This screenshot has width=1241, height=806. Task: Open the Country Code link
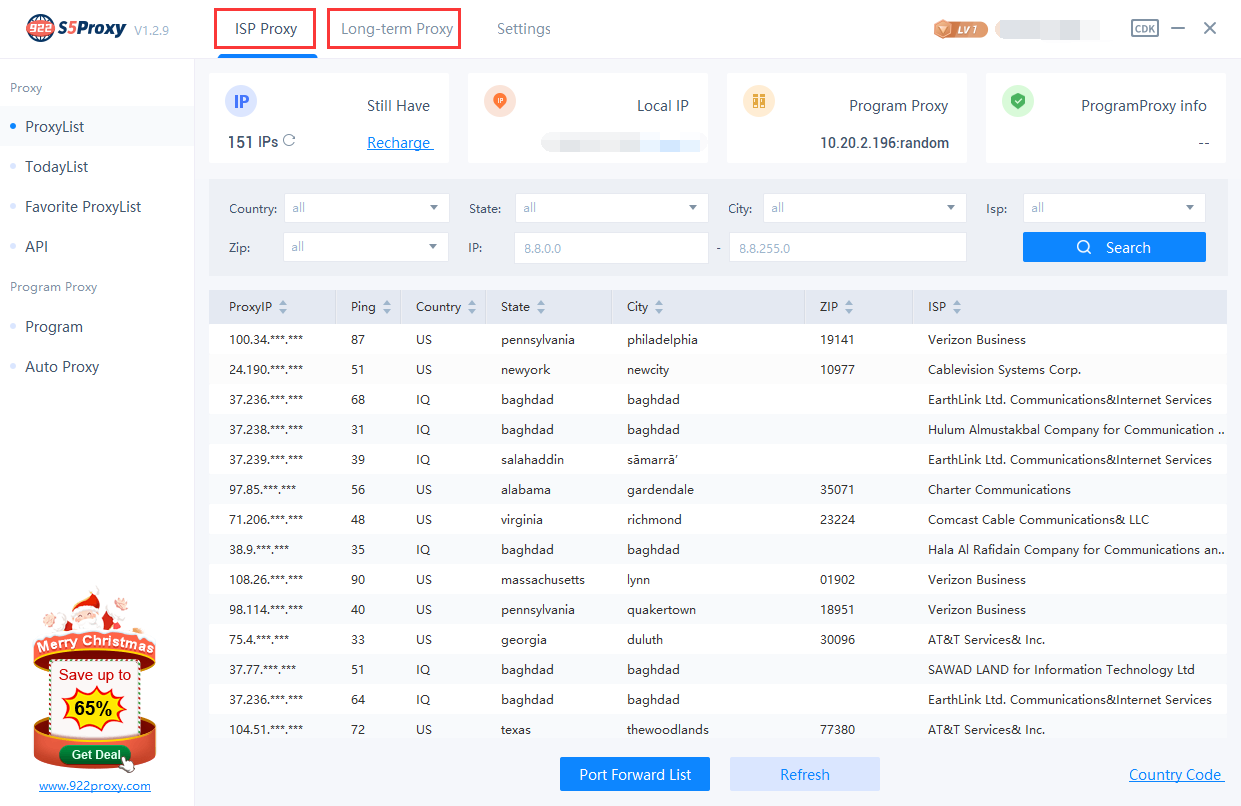[1176, 775]
